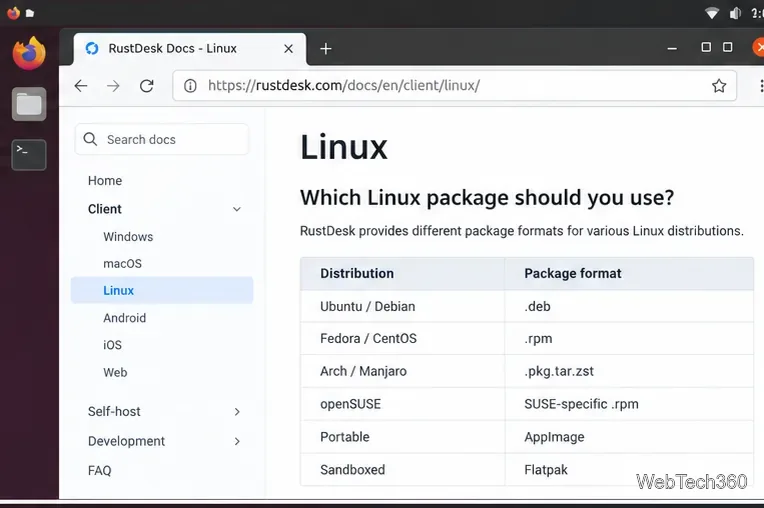Image resolution: width=764 pixels, height=508 pixels.
Task: Expand the Development chevron
Action: (237, 441)
